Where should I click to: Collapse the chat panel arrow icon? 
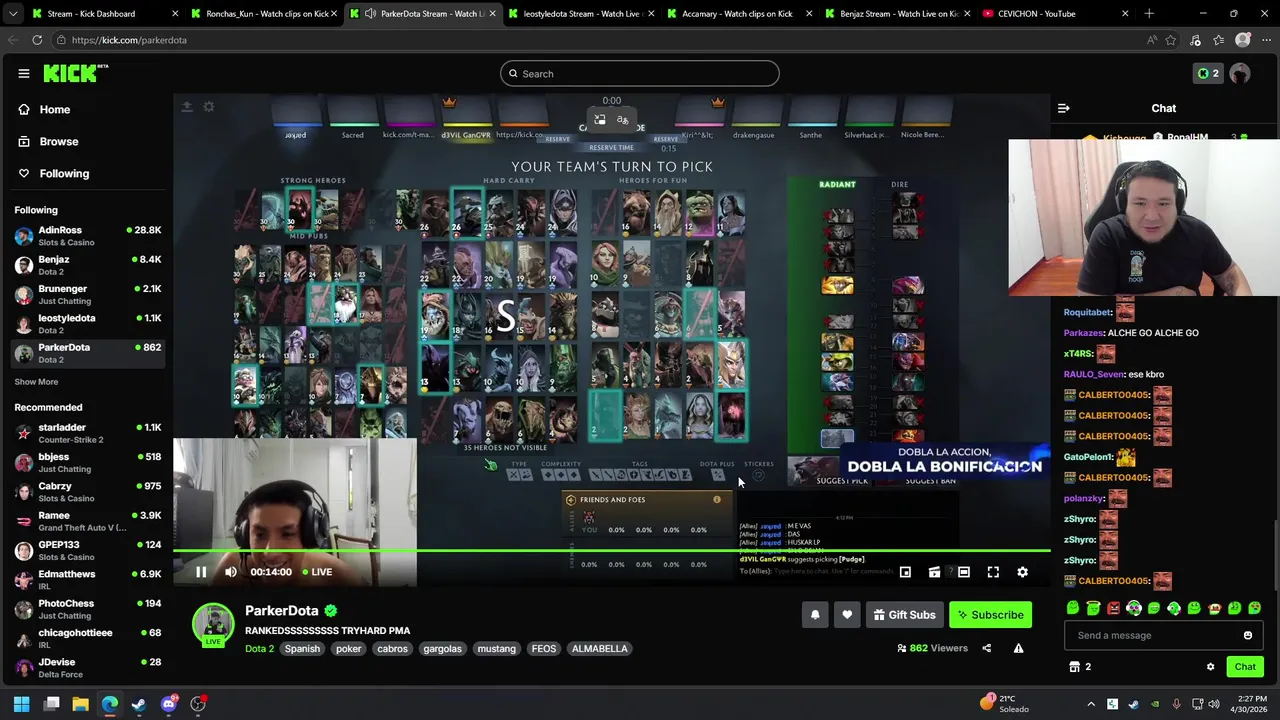tap(1064, 108)
